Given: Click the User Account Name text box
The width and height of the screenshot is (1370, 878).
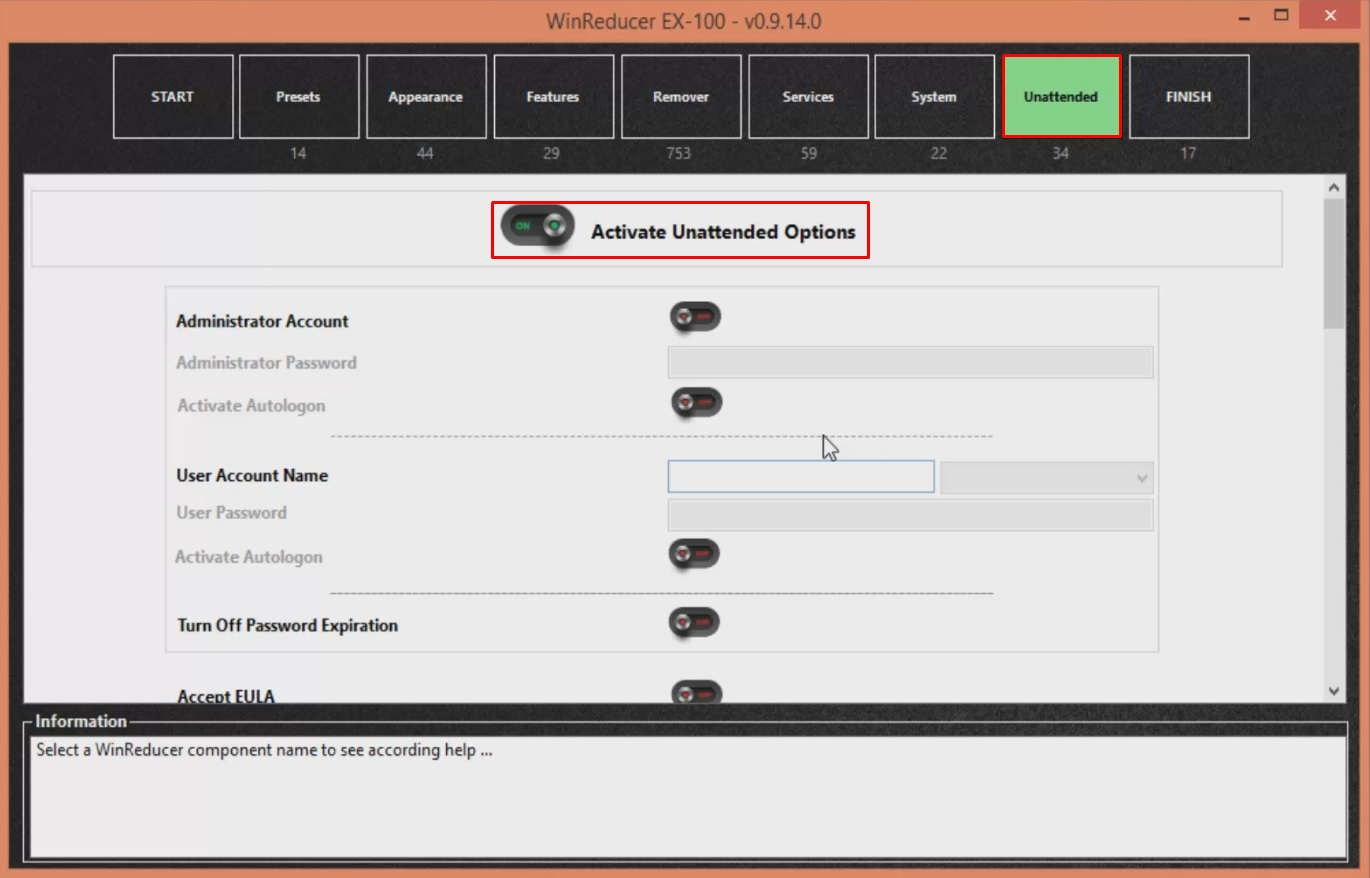Looking at the screenshot, I should [801, 476].
